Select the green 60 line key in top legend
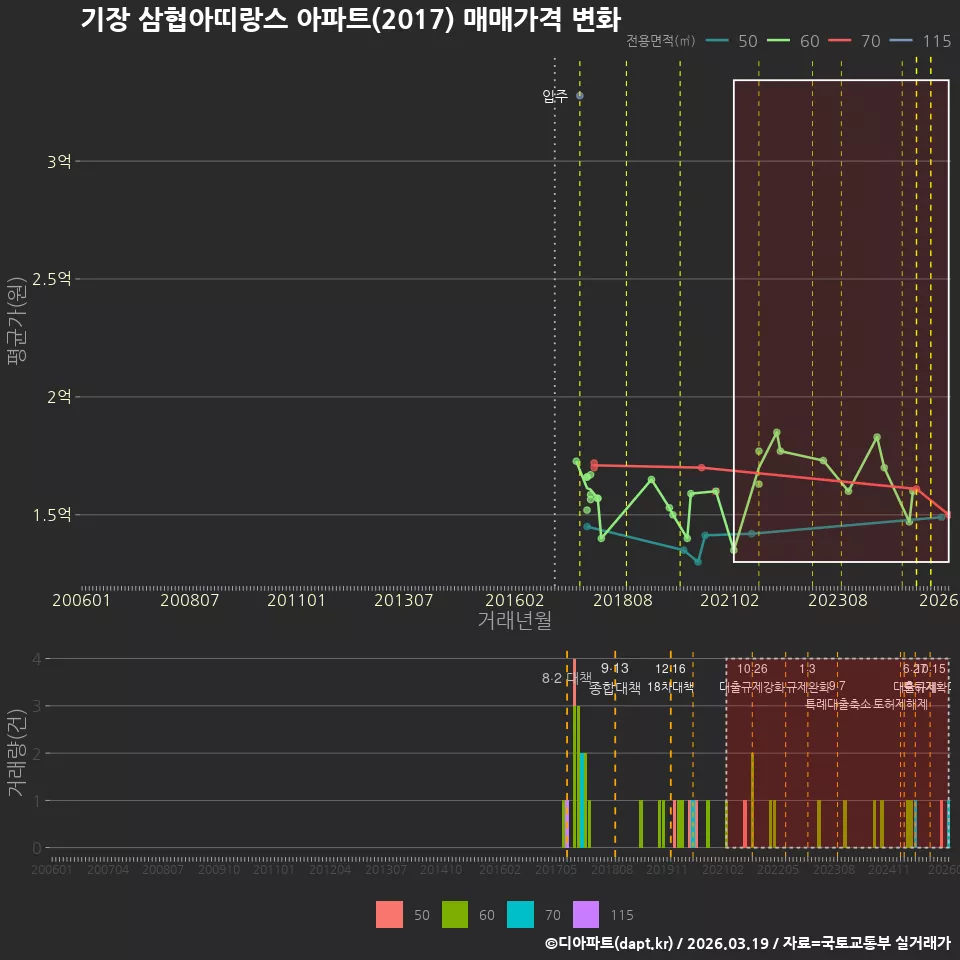 (x=778, y=41)
